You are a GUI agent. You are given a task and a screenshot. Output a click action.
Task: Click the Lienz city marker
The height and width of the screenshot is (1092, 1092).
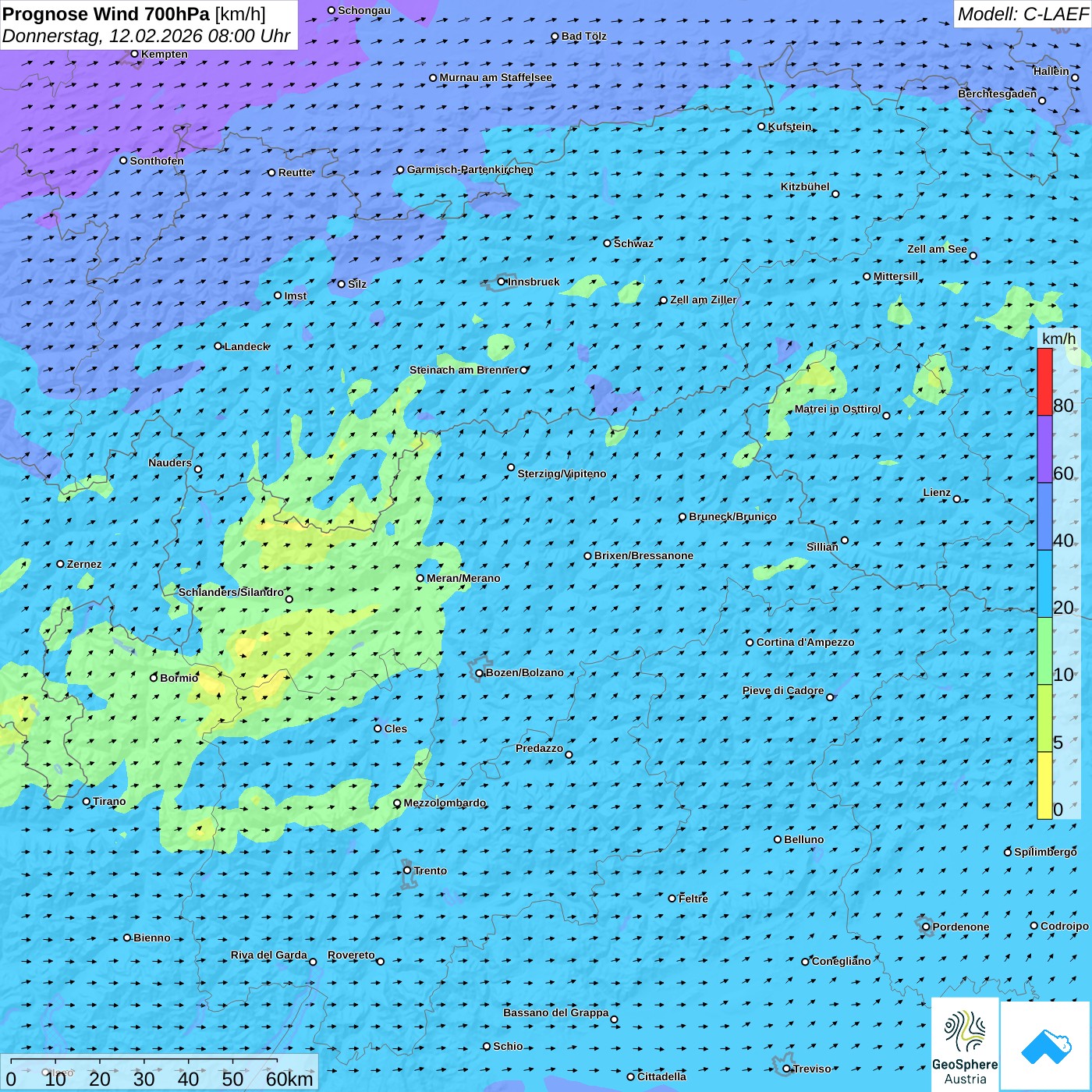[957, 499]
